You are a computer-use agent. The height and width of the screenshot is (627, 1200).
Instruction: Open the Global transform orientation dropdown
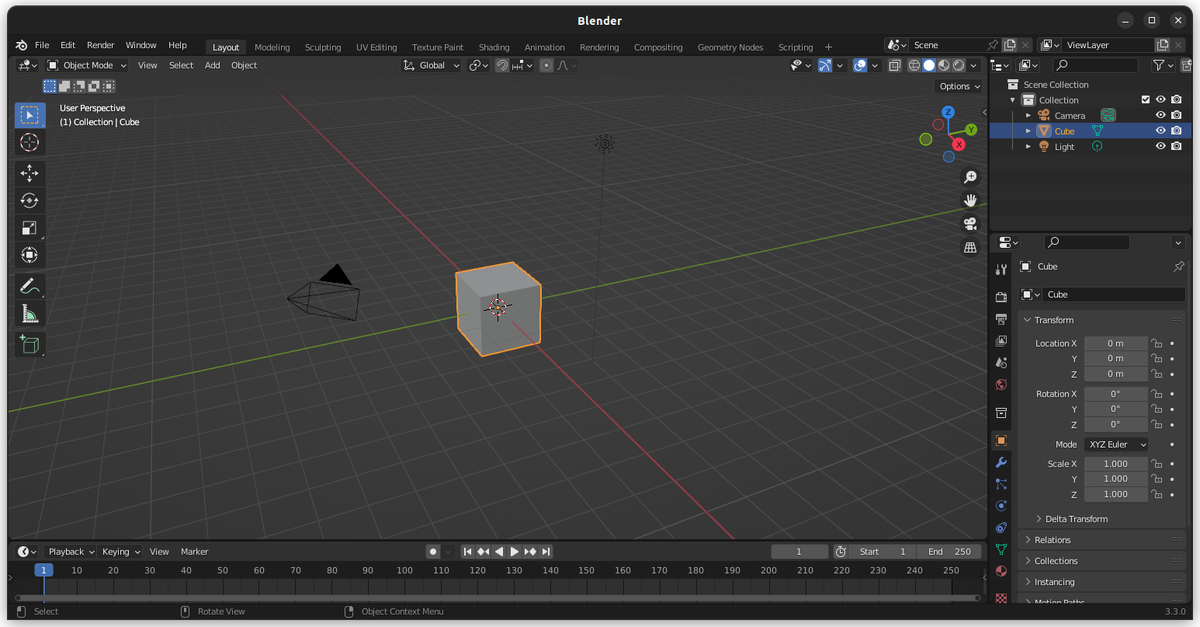(x=432, y=65)
